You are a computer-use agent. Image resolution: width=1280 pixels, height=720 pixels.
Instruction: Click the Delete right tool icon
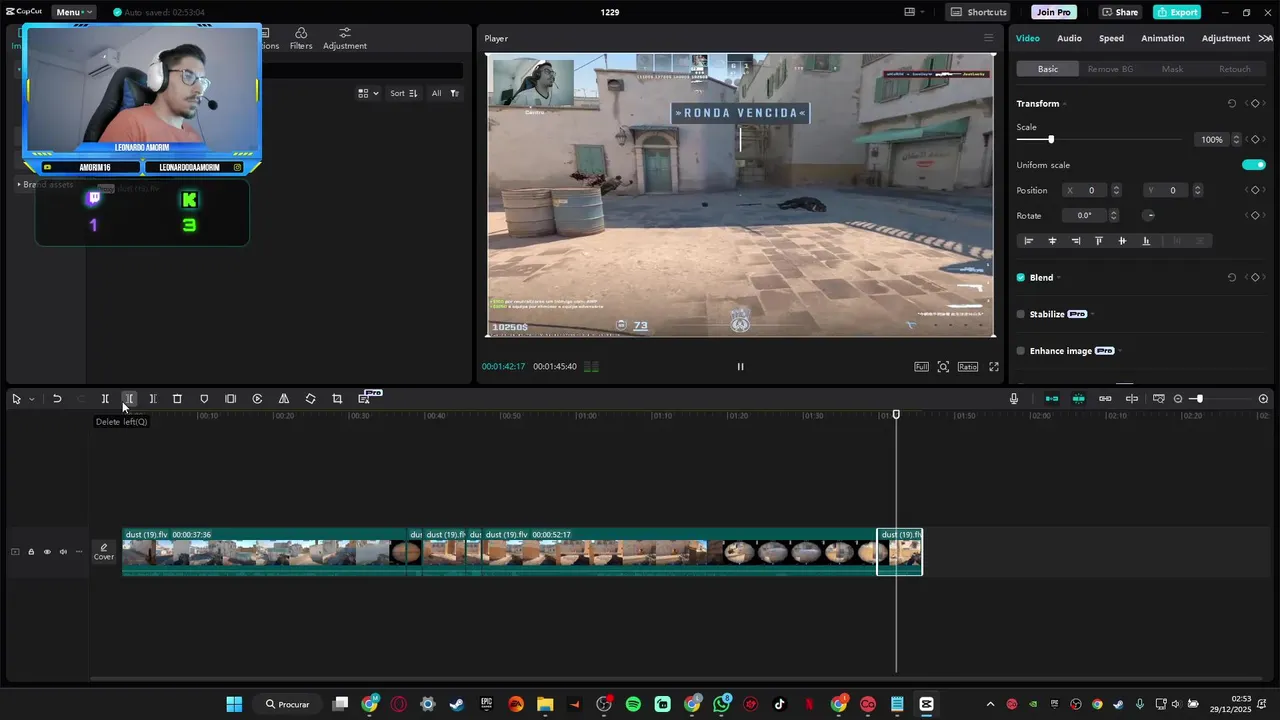[x=153, y=399]
